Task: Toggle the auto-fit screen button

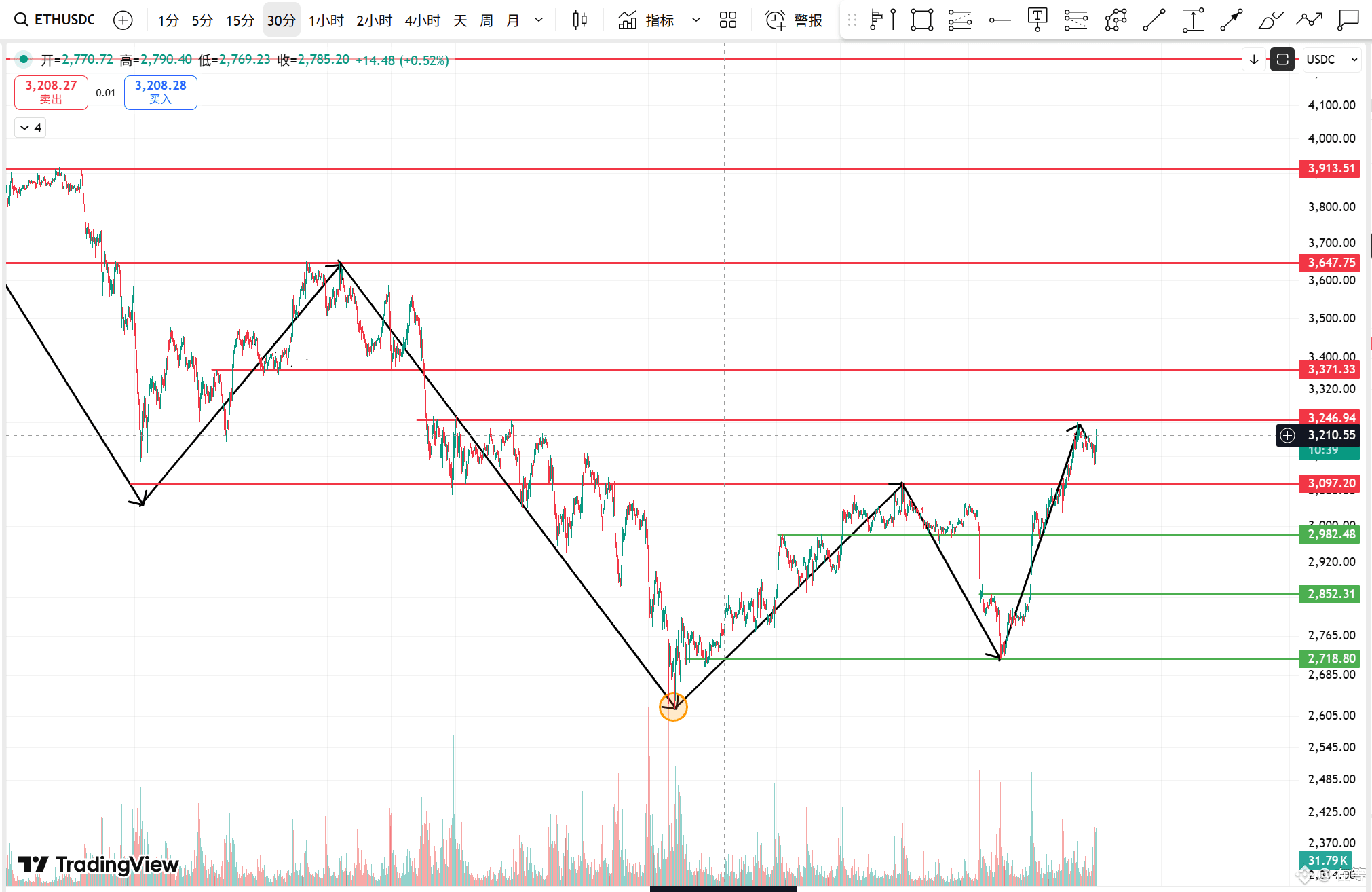Action: coord(1282,60)
